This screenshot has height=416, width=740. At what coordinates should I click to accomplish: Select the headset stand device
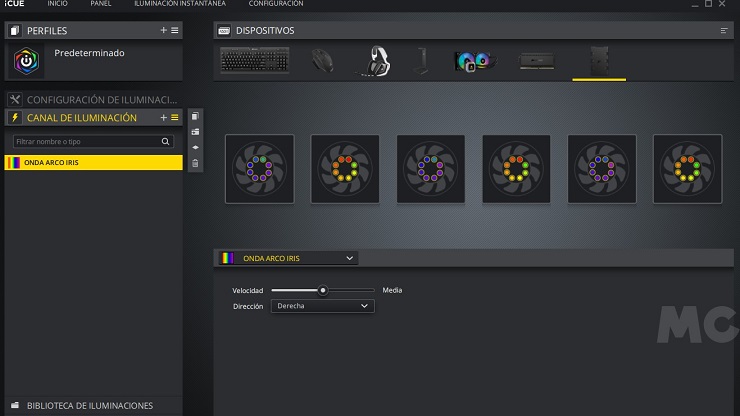420,61
